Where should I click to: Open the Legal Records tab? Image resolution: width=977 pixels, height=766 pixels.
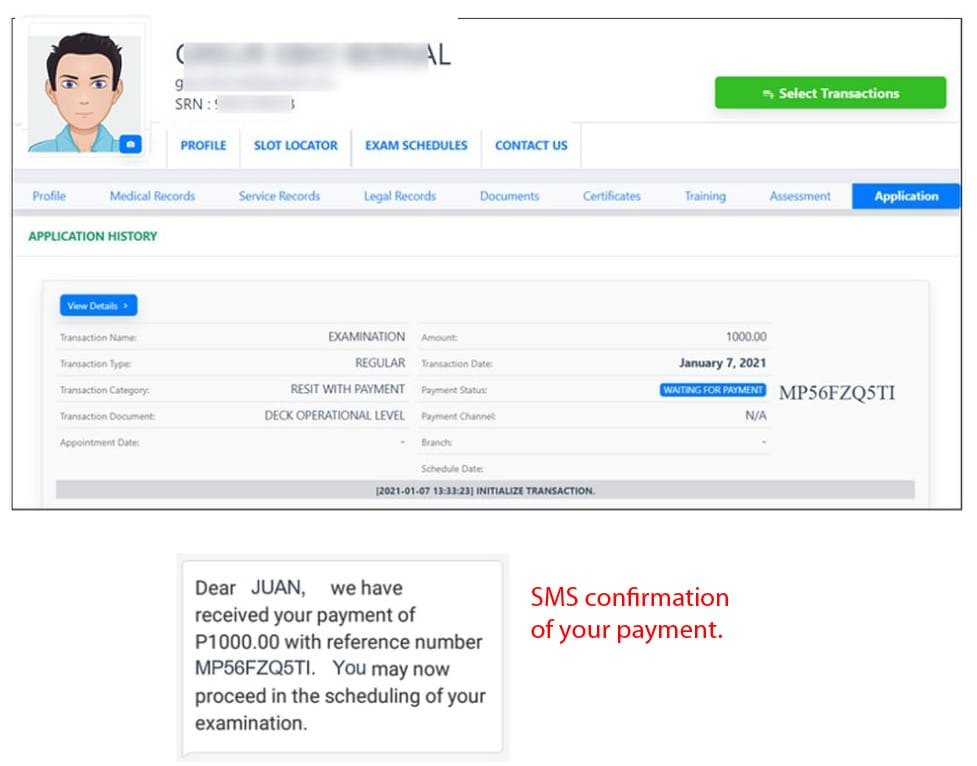[x=399, y=196]
